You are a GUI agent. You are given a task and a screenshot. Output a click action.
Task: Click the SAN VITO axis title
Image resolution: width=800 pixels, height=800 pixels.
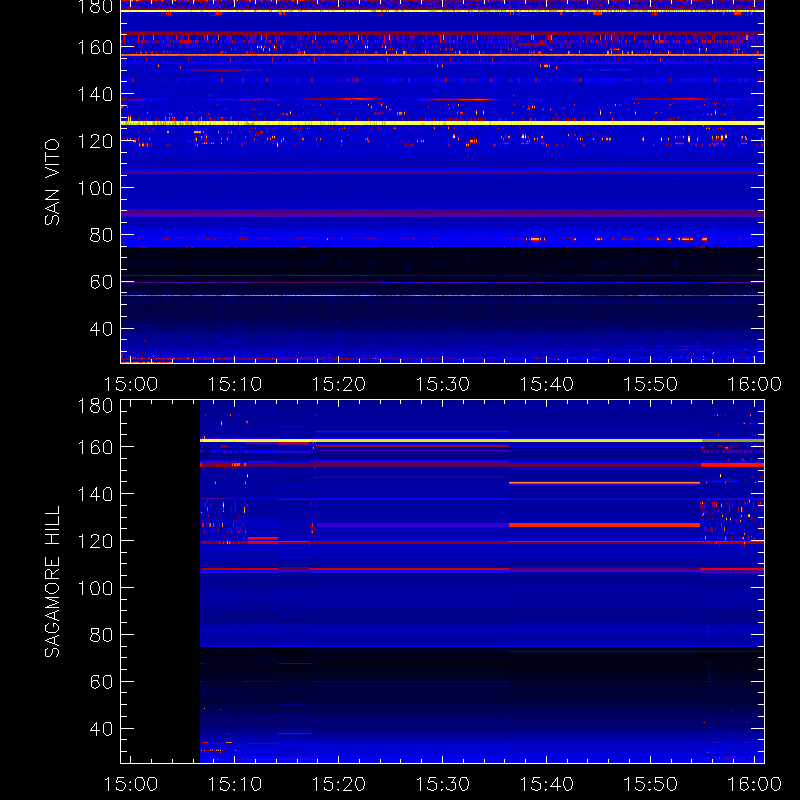pos(52,182)
